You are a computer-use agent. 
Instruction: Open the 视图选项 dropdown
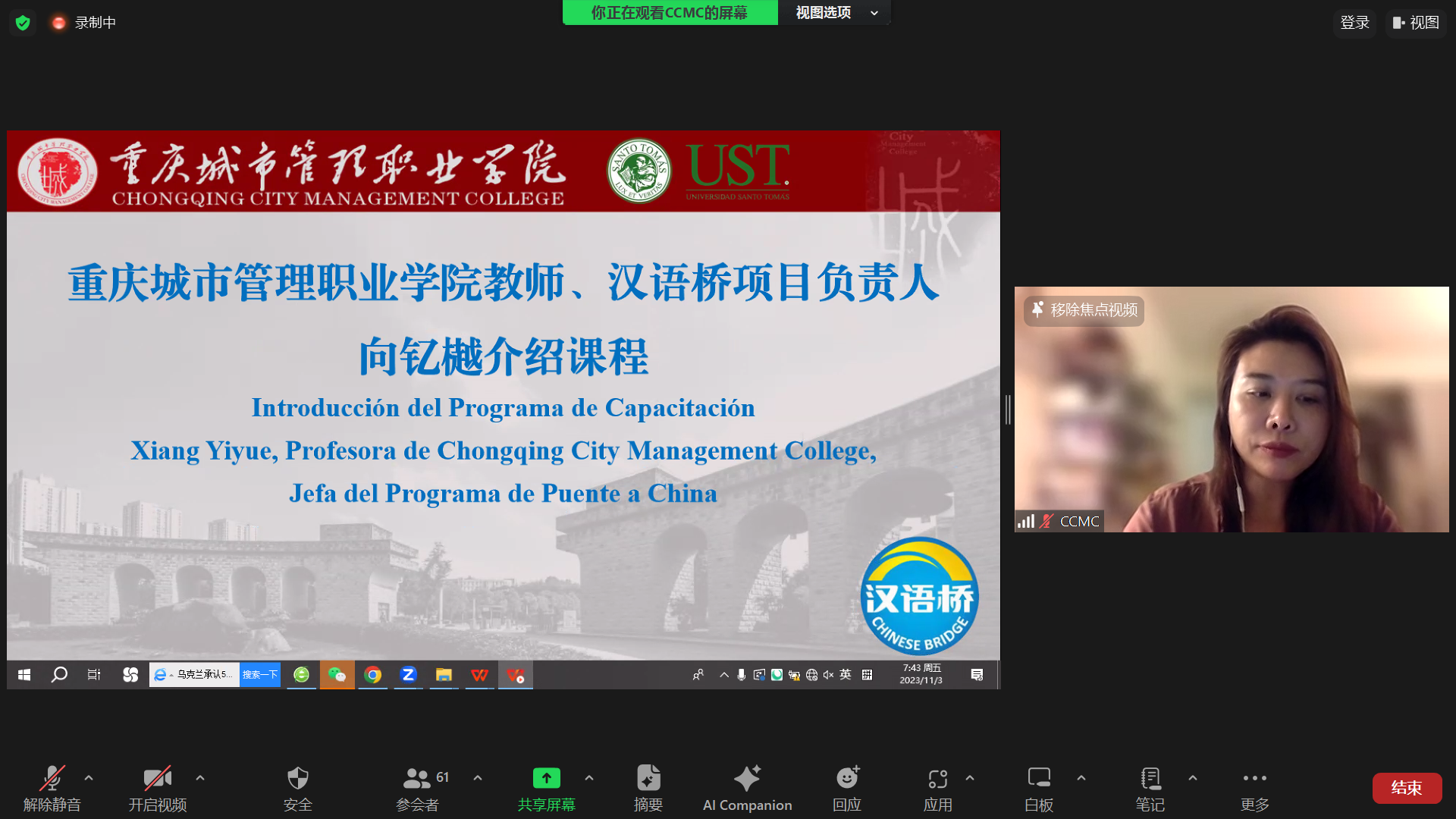pos(834,13)
